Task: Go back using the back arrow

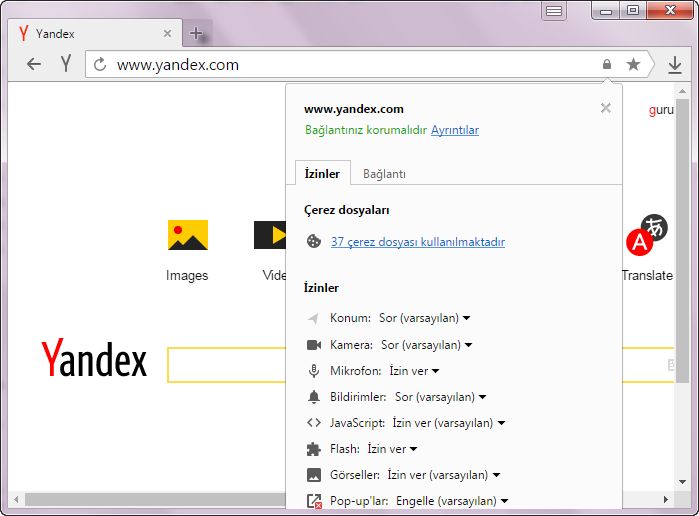Action: (34, 65)
